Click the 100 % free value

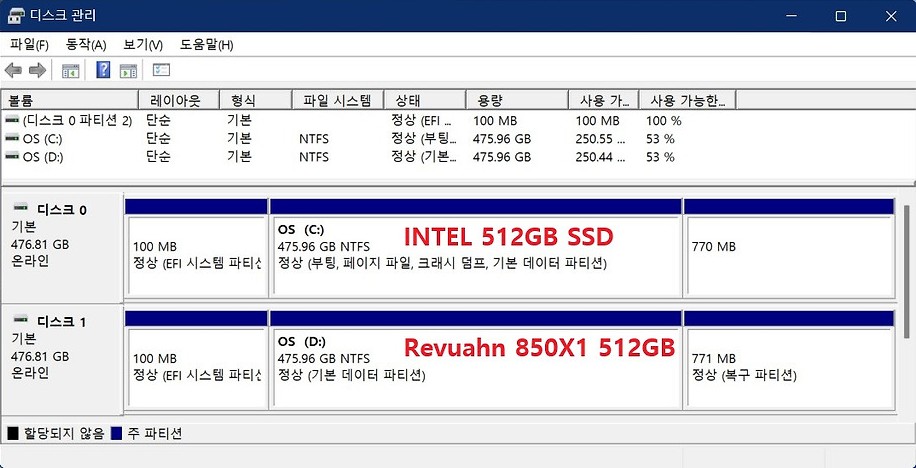pos(664,121)
